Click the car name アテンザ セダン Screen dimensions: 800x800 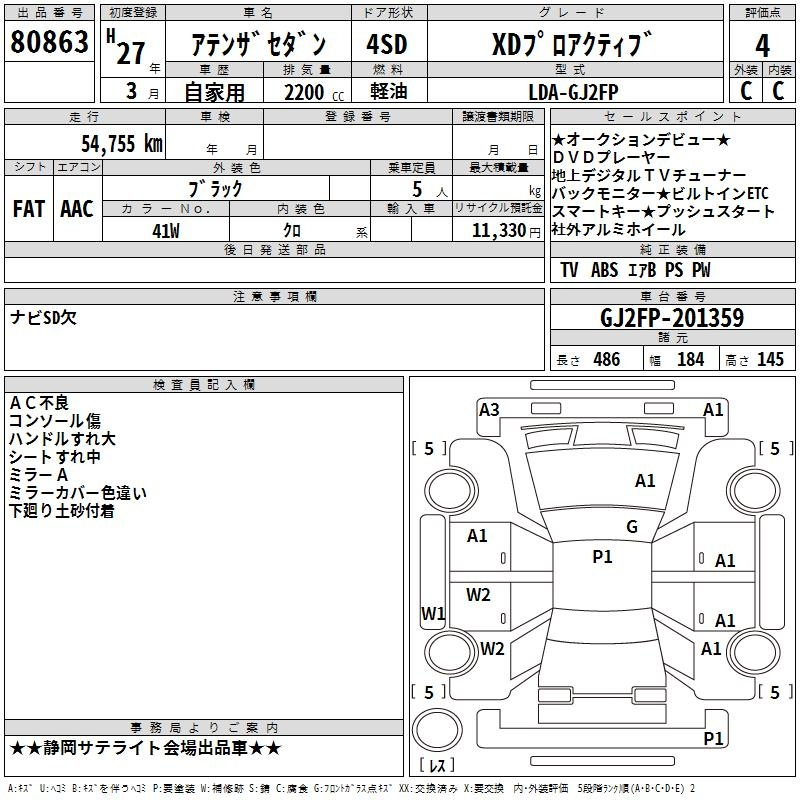(258, 45)
